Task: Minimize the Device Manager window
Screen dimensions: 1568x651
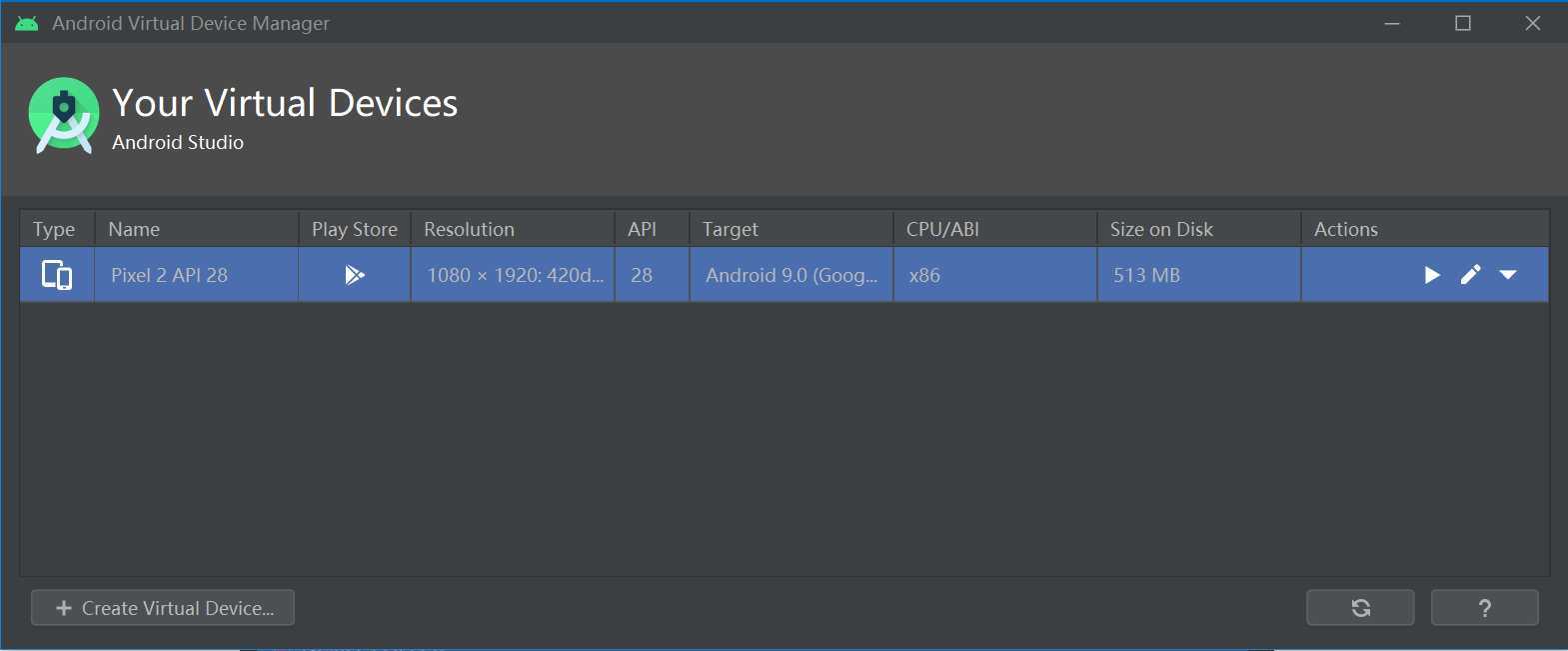Action: tap(1392, 23)
